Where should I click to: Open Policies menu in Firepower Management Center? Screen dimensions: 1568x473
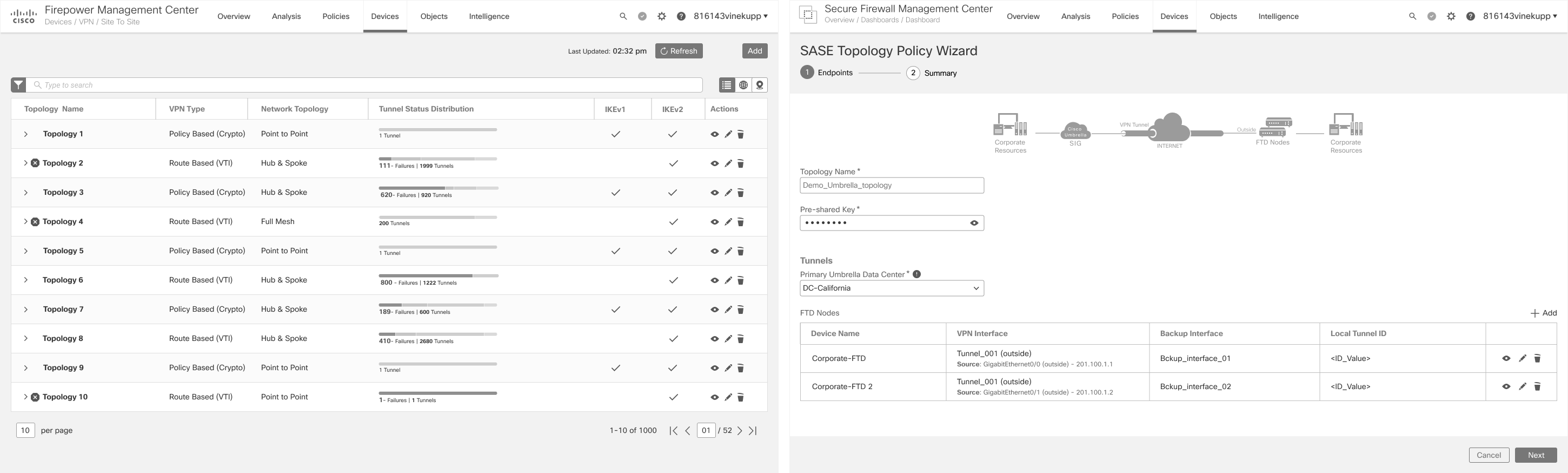336,16
